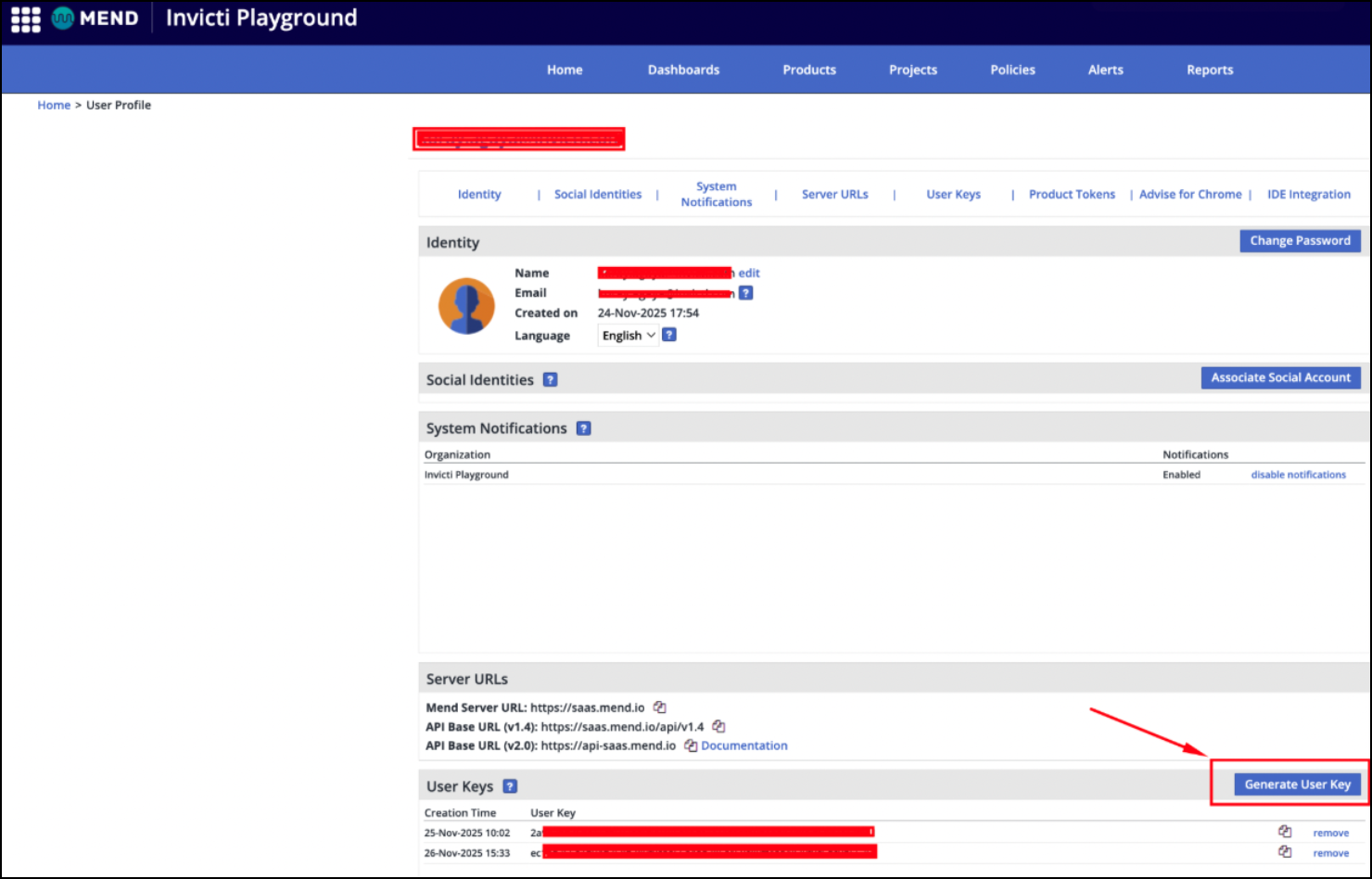Viewport: 1372px width, 879px height.
Task: Copy the API Base URL v1.4
Action: point(718,727)
